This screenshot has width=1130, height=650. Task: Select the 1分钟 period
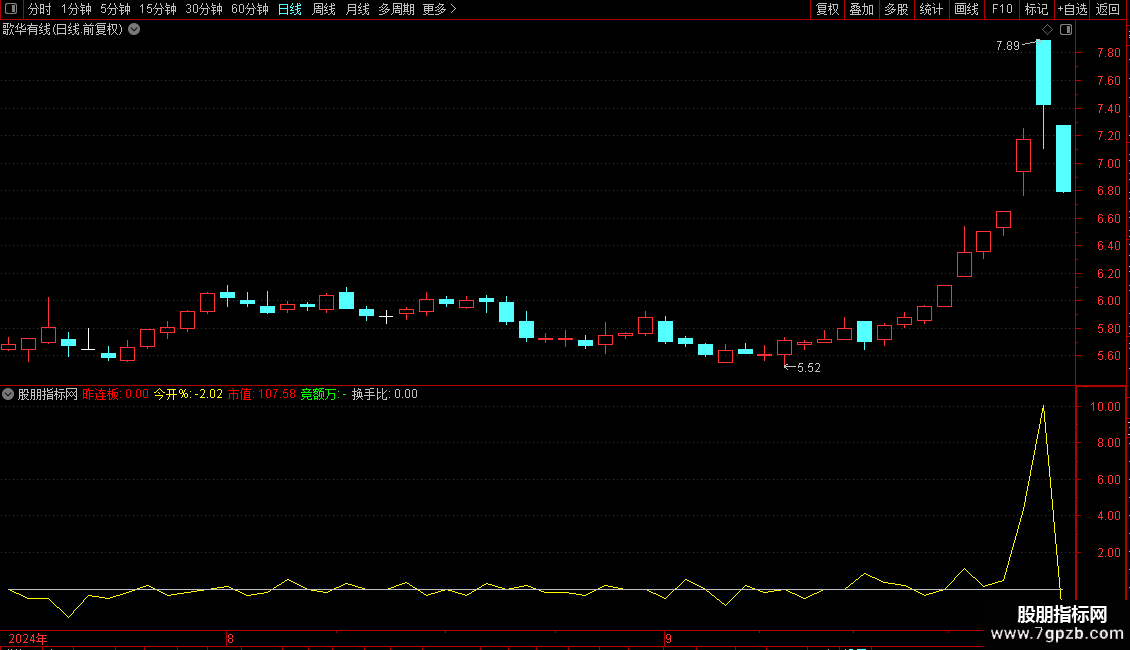(76, 9)
